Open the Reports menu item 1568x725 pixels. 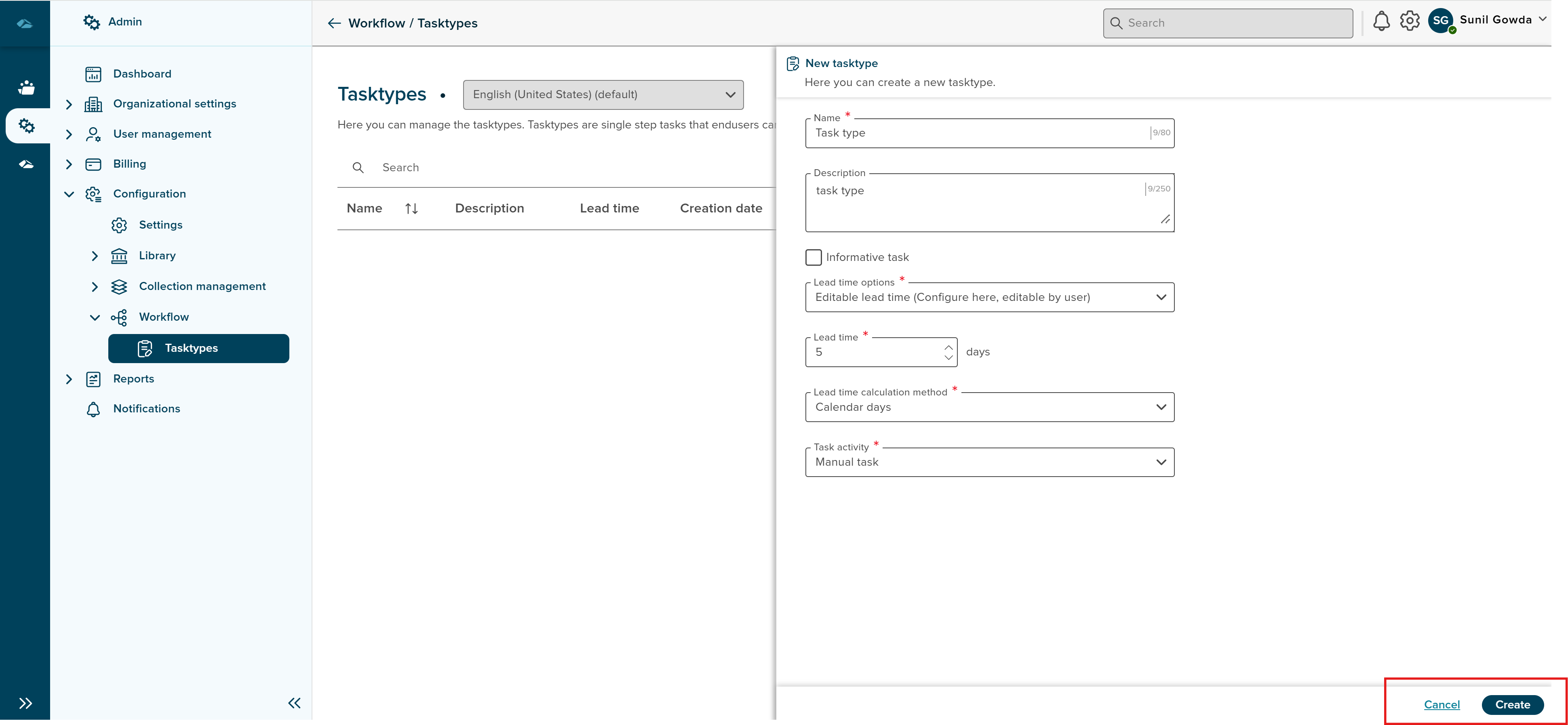tap(133, 378)
